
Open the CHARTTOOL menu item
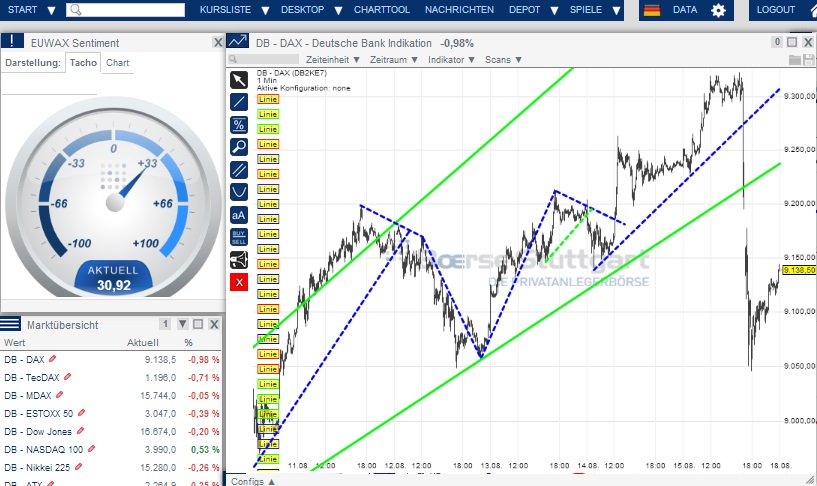(381, 10)
